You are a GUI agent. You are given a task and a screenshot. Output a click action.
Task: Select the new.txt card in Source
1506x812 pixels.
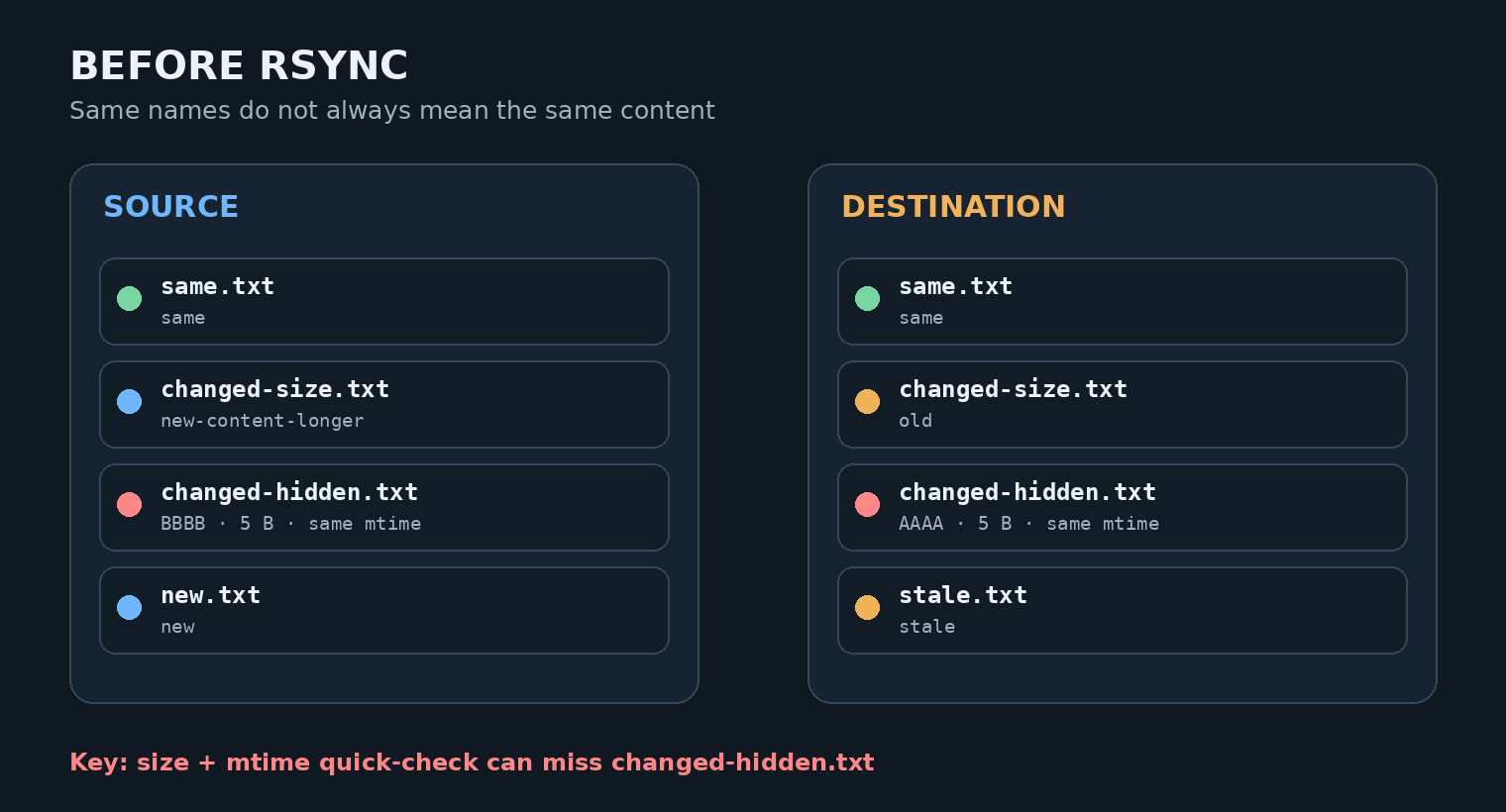click(x=384, y=610)
